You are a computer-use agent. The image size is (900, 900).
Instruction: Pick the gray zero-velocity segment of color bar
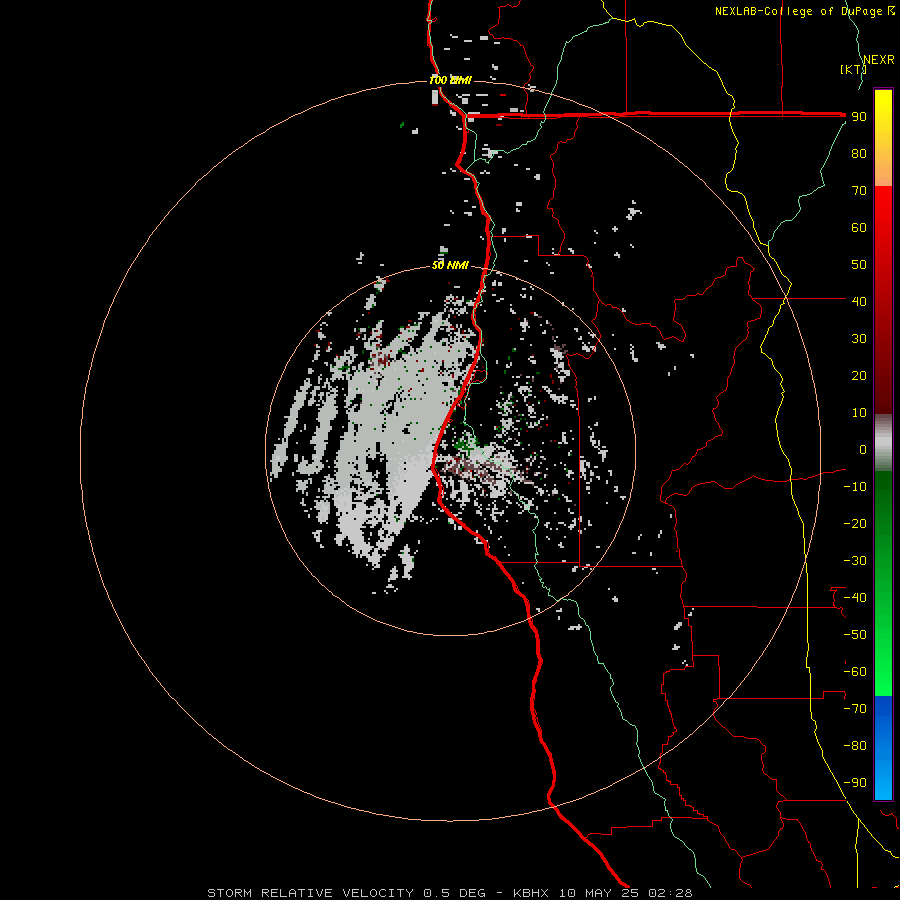click(883, 443)
